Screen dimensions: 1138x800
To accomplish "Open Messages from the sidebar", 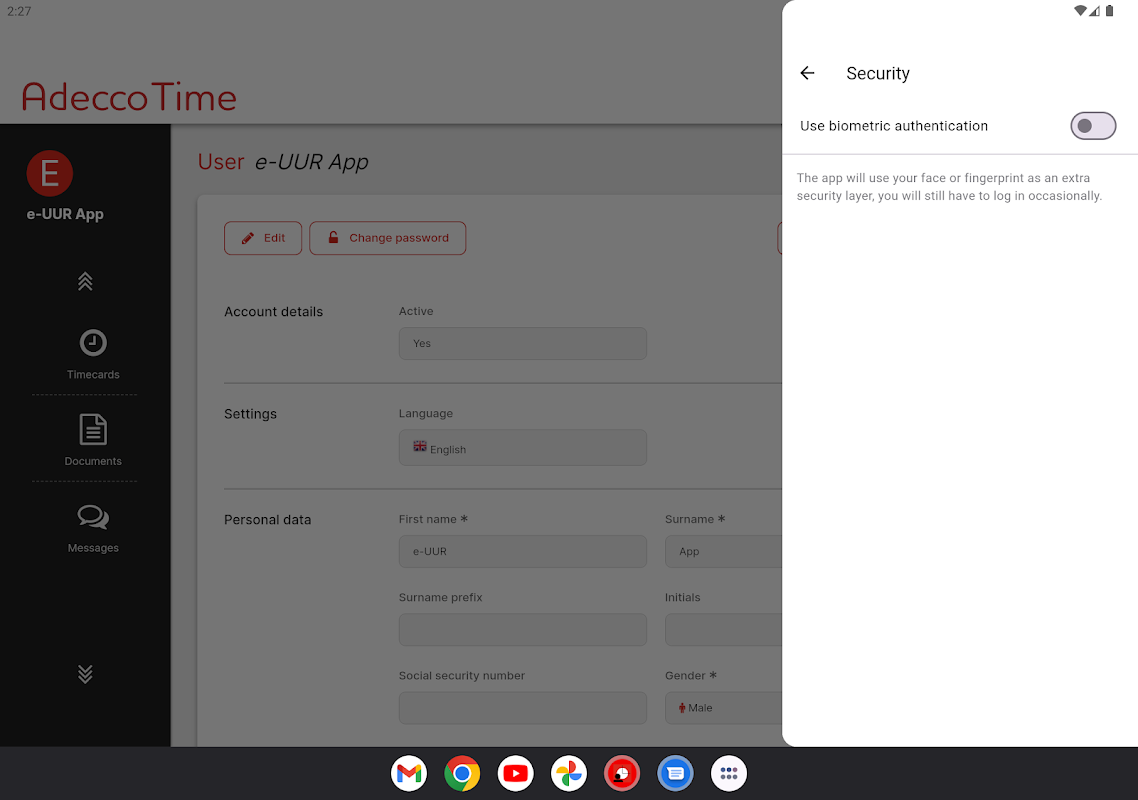I will pos(93,528).
